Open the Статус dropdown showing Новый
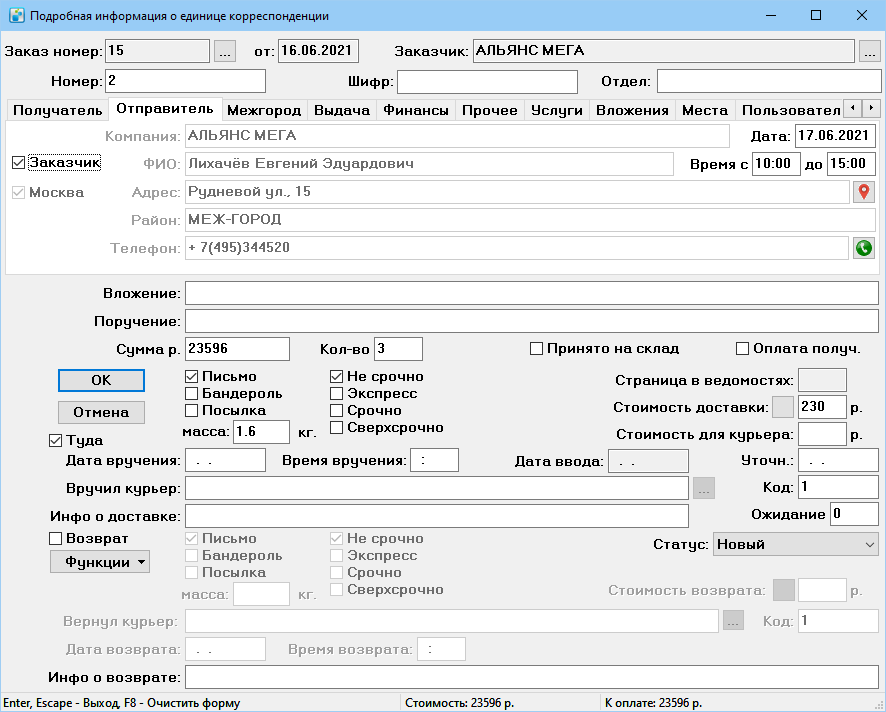This screenshot has width=886, height=712. 796,545
